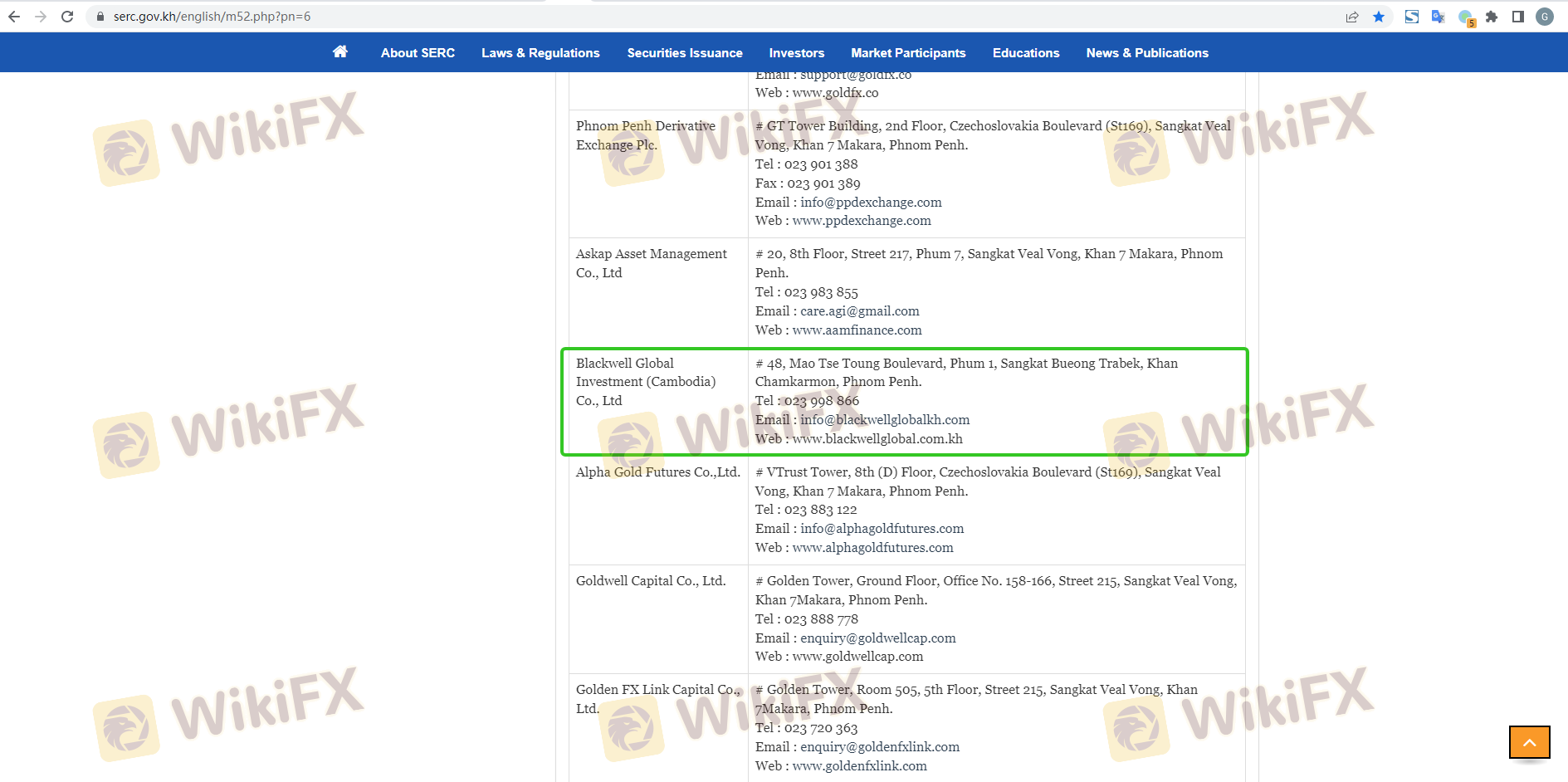
Task: Open News & Publications menu
Action: [1147, 53]
